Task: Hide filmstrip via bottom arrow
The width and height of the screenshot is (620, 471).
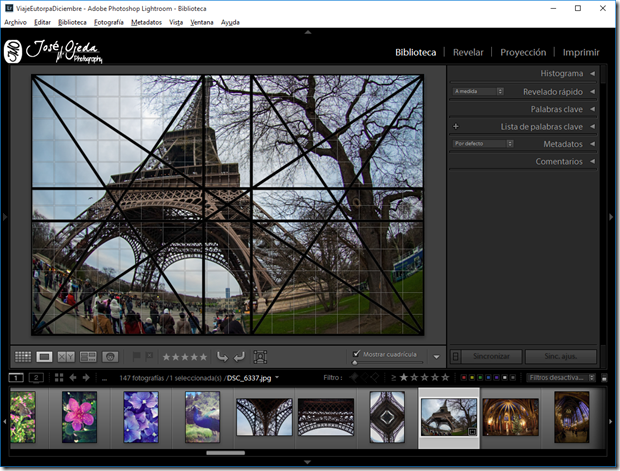Action: [307, 462]
